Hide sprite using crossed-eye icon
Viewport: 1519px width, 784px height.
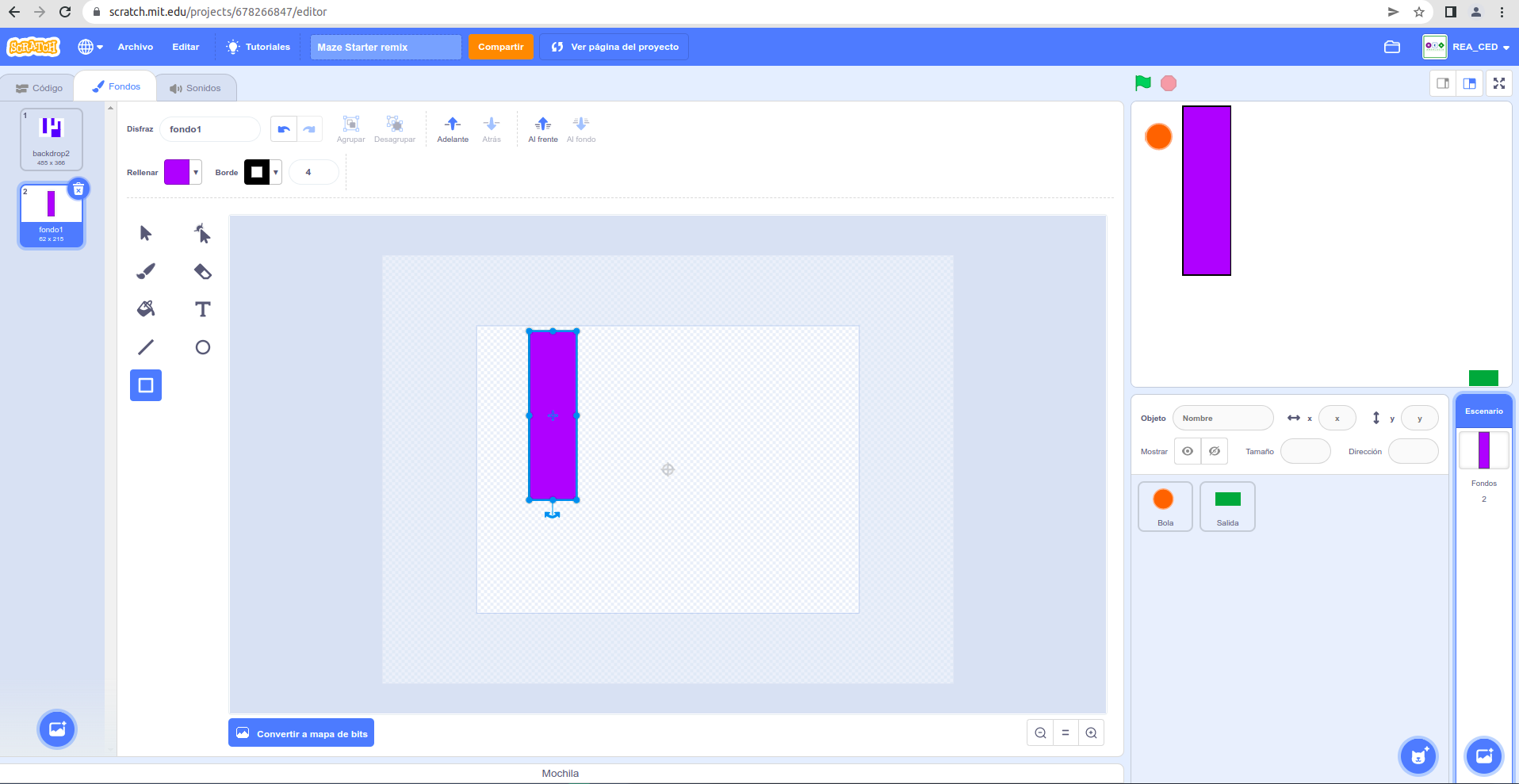[1215, 451]
